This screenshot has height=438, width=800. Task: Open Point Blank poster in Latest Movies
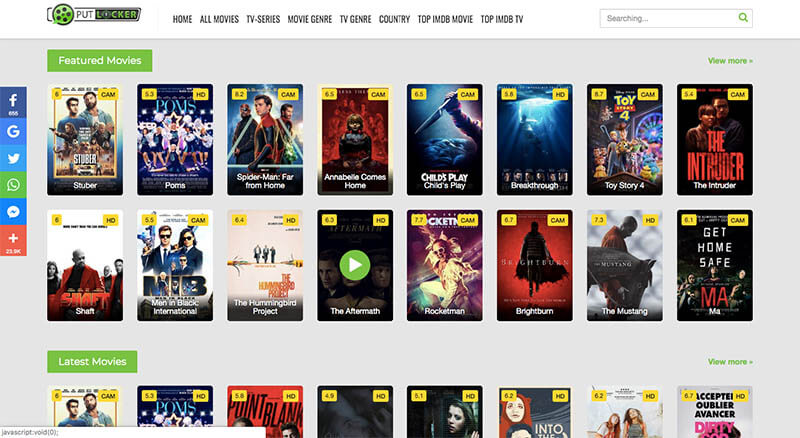(265, 411)
